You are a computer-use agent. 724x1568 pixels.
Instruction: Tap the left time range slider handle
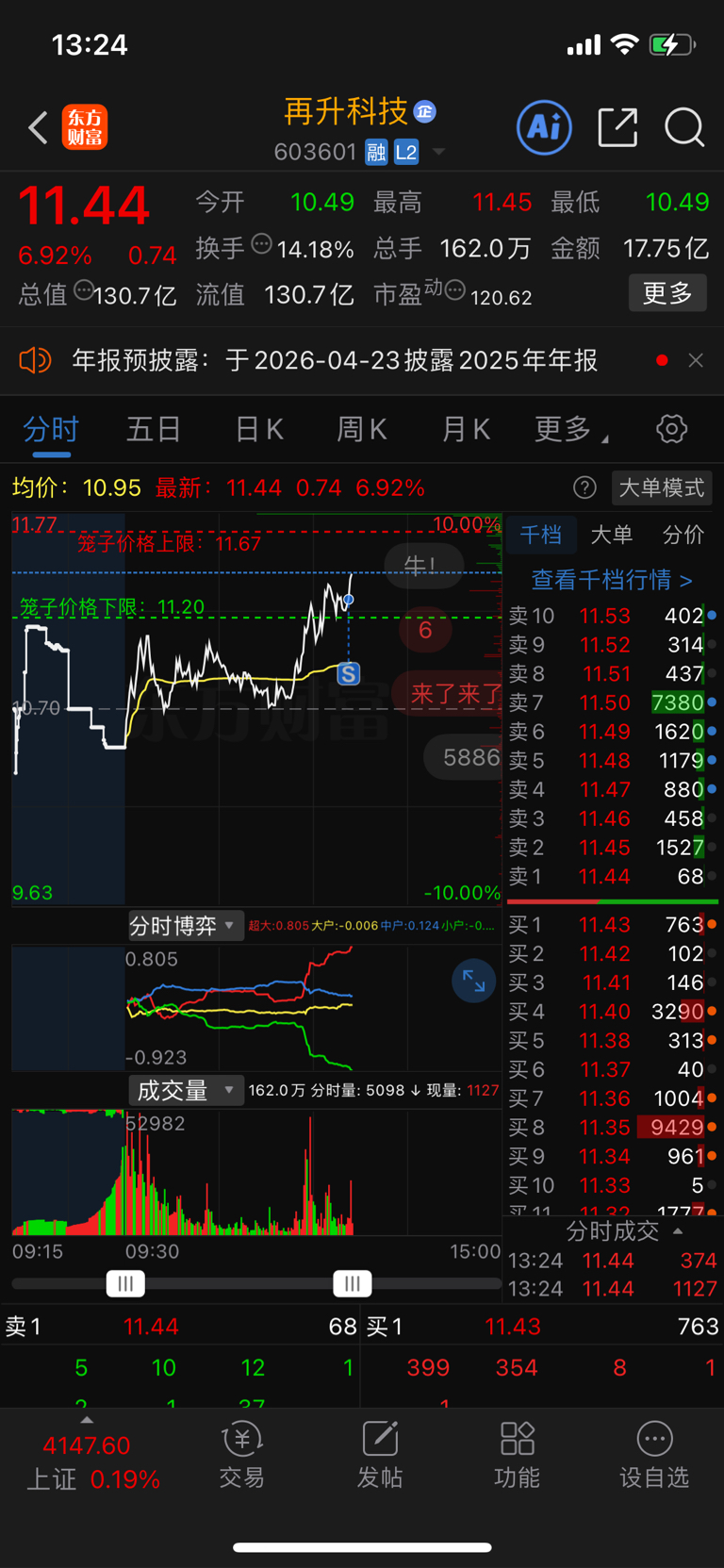point(125,1283)
